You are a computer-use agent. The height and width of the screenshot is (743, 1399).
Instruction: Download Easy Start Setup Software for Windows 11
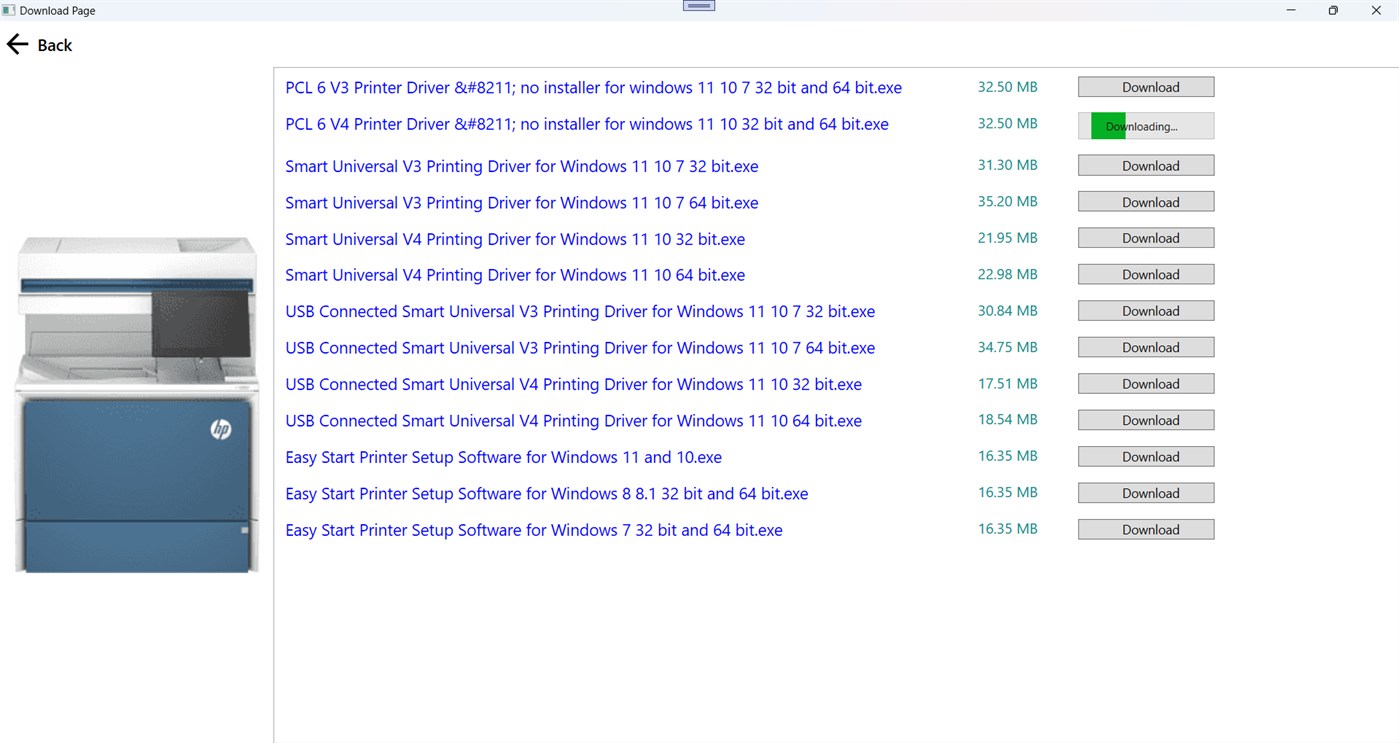pyautogui.click(x=1145, y=456)
